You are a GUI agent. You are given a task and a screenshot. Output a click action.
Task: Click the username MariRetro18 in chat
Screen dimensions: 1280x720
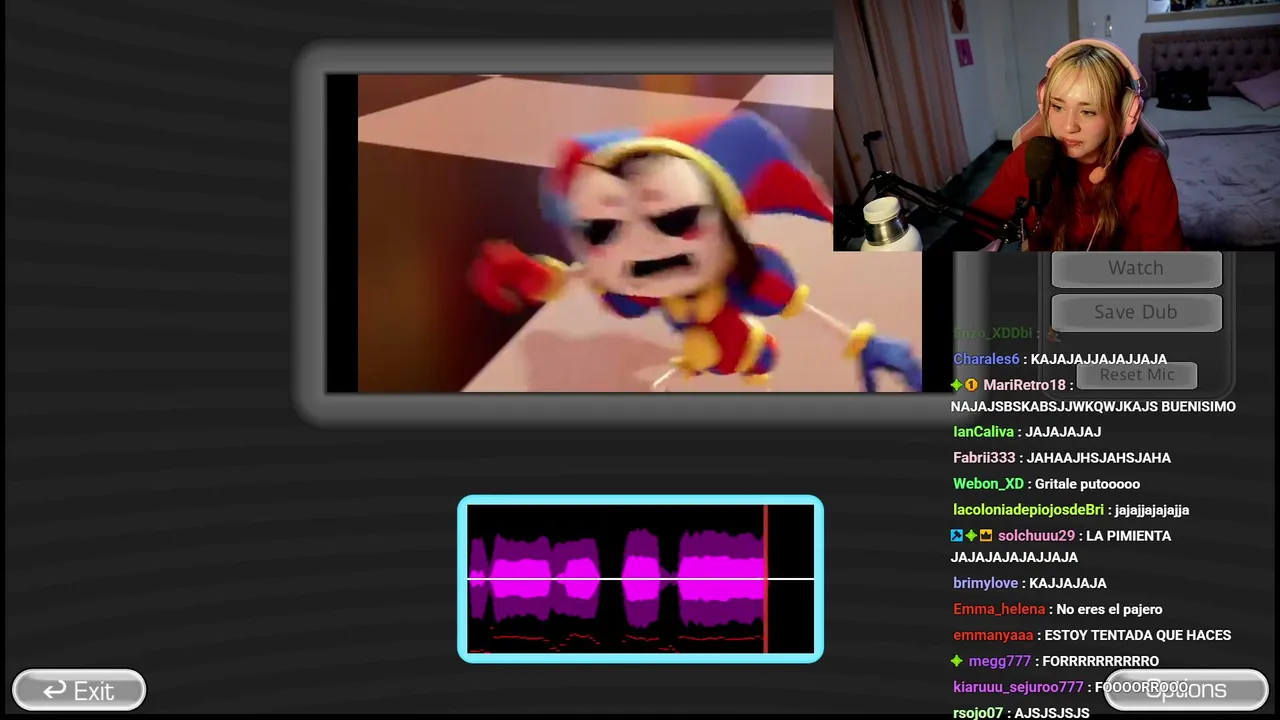tap(1024, 385)
